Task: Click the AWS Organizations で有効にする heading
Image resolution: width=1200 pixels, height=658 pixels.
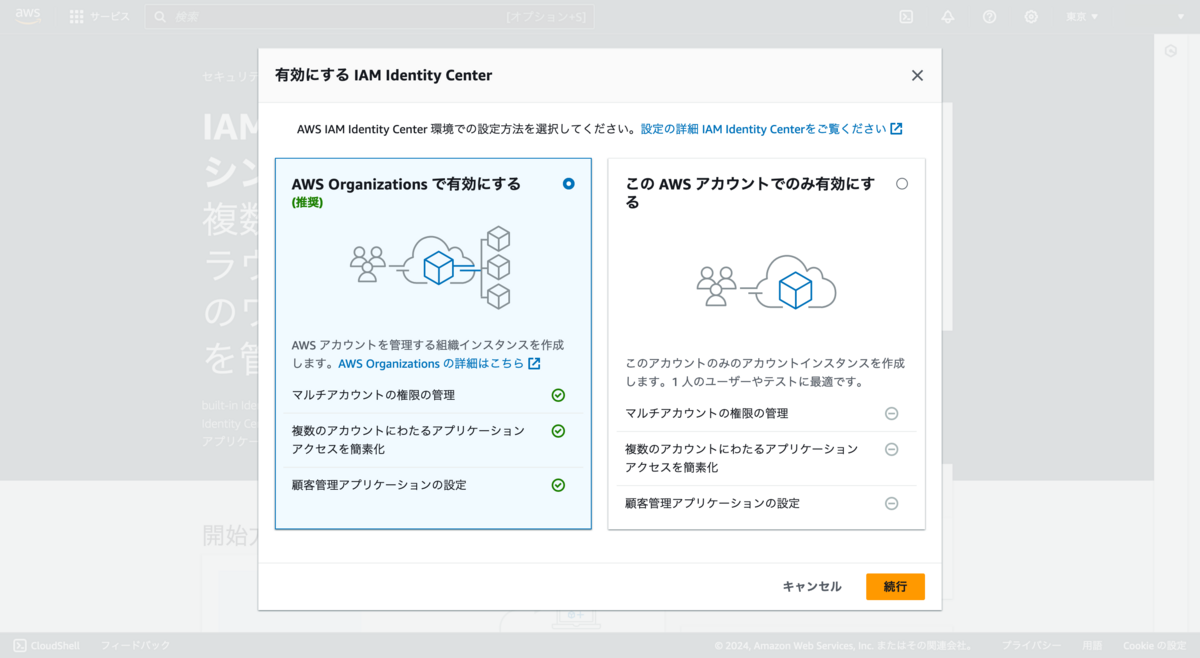Action: [406, 184]
